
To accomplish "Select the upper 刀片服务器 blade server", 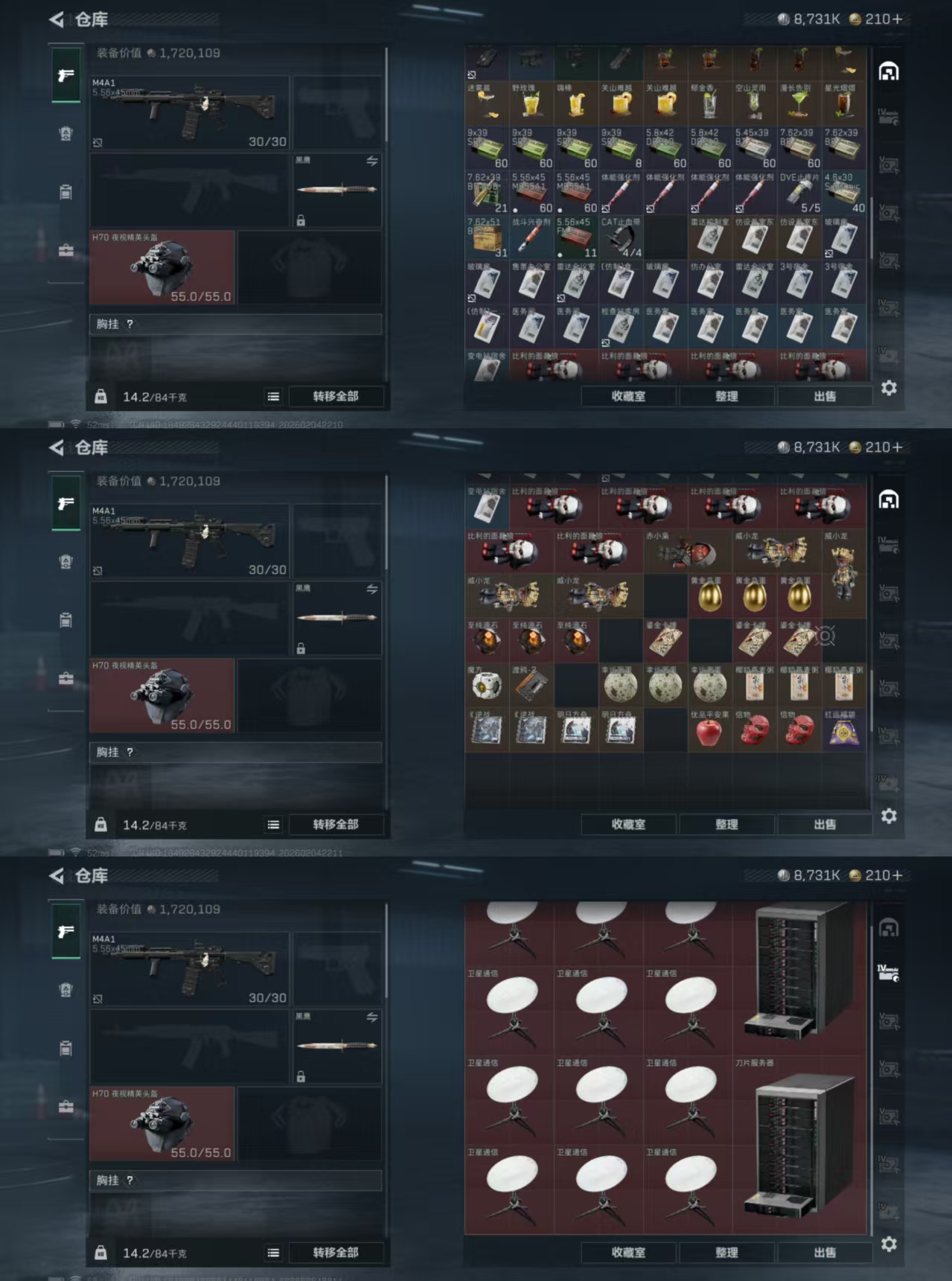I will pyautogui.click(x=799, y=978).
